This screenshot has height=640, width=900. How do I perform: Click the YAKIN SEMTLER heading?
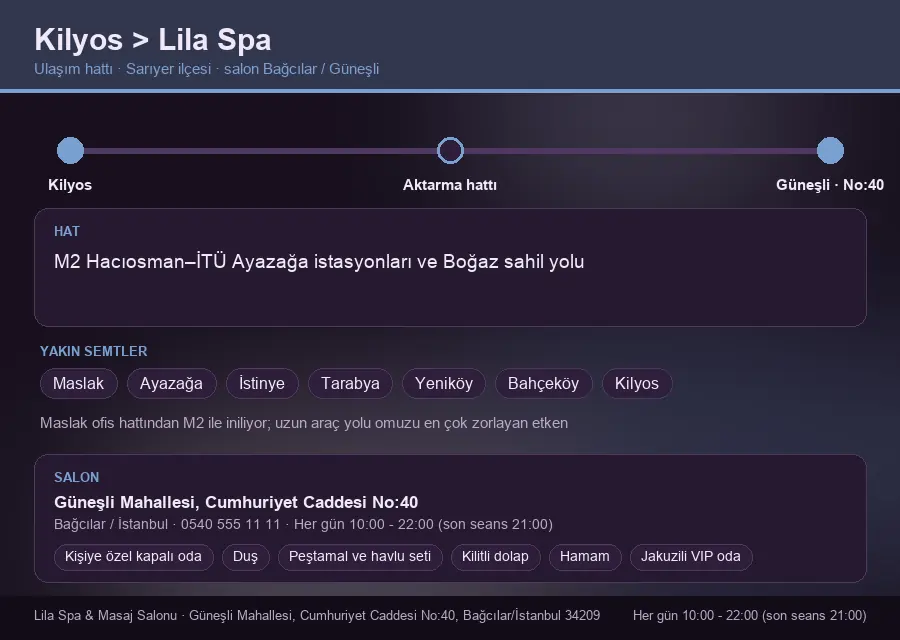click(x=94, y=351)
